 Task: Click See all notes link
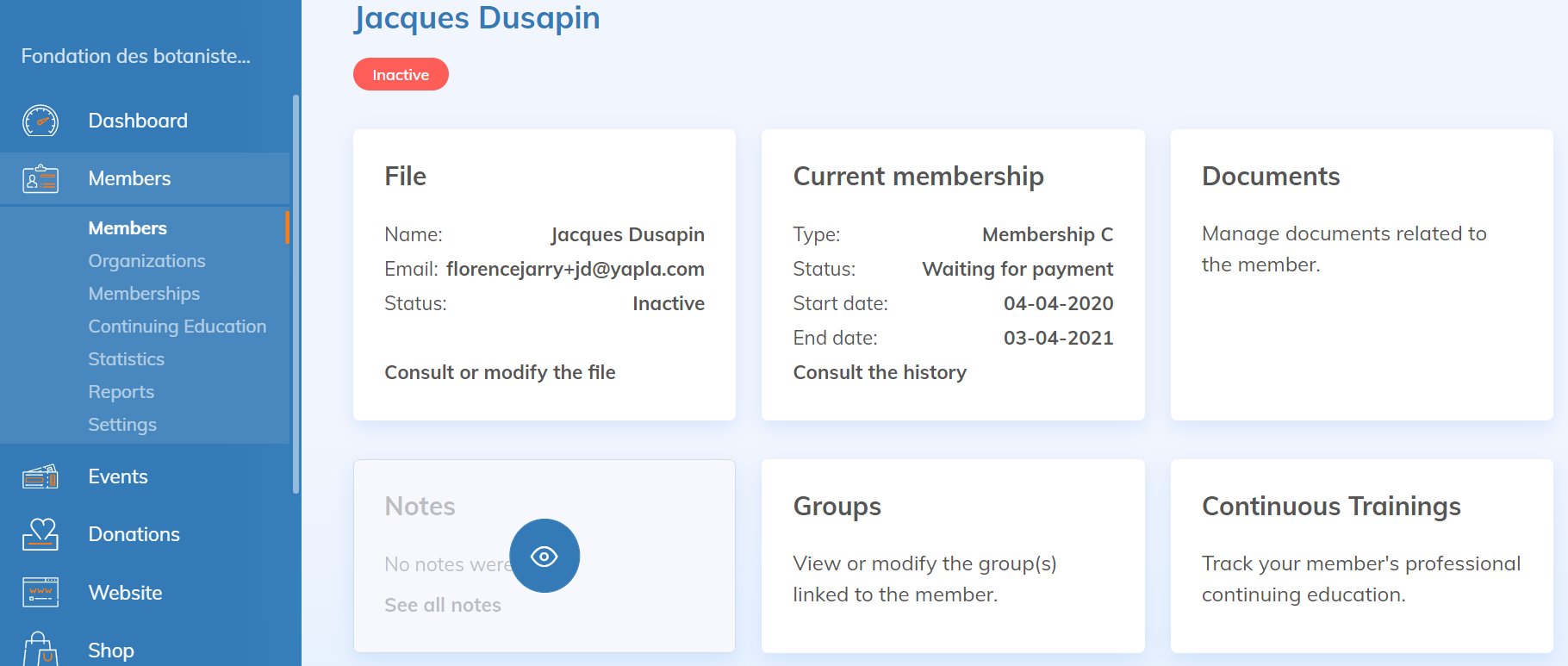pyautogui.click(x=443, y=605)
